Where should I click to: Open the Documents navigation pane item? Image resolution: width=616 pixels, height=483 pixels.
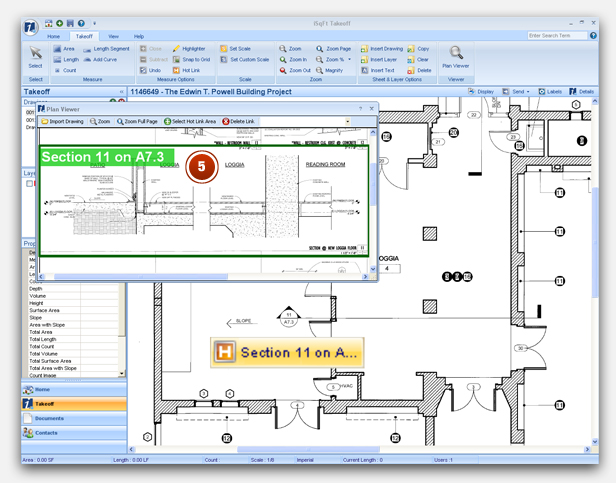click(x=74, y=419)
